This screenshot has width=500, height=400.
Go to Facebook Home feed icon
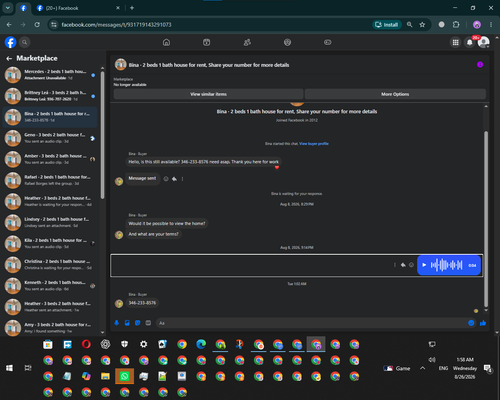pos(166,42)
